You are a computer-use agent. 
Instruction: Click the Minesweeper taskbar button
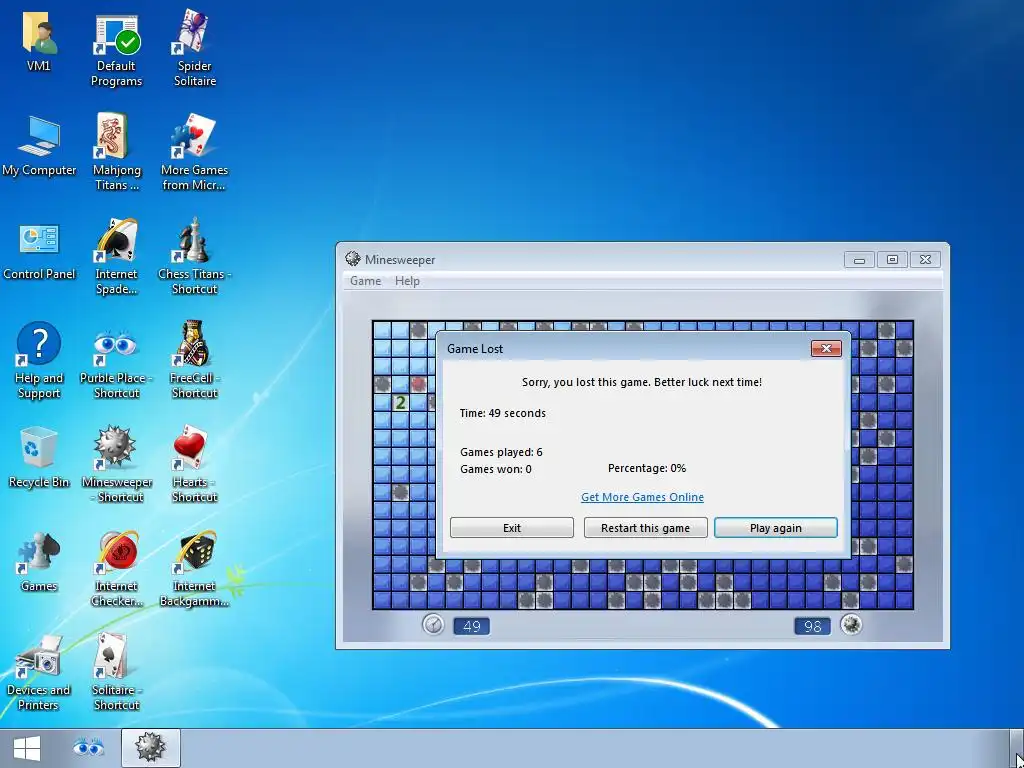pos(151,748)
